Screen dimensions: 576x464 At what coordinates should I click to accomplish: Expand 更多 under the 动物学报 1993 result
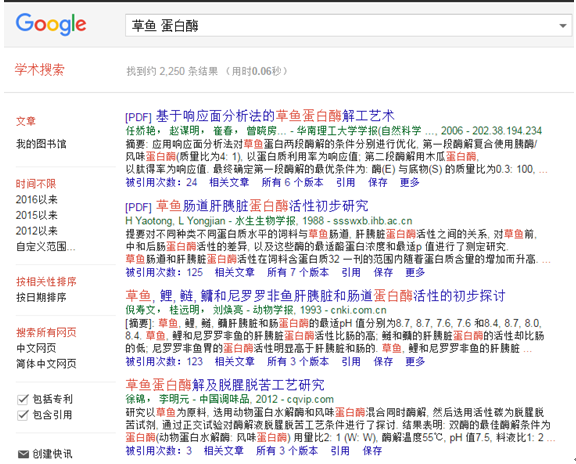[x=415, y=362]
